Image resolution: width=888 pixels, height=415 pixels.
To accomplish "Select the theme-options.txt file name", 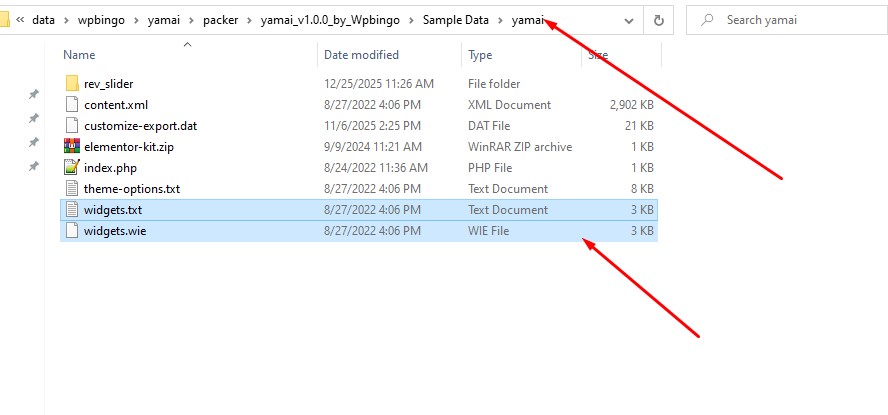I will pos(131,188).
